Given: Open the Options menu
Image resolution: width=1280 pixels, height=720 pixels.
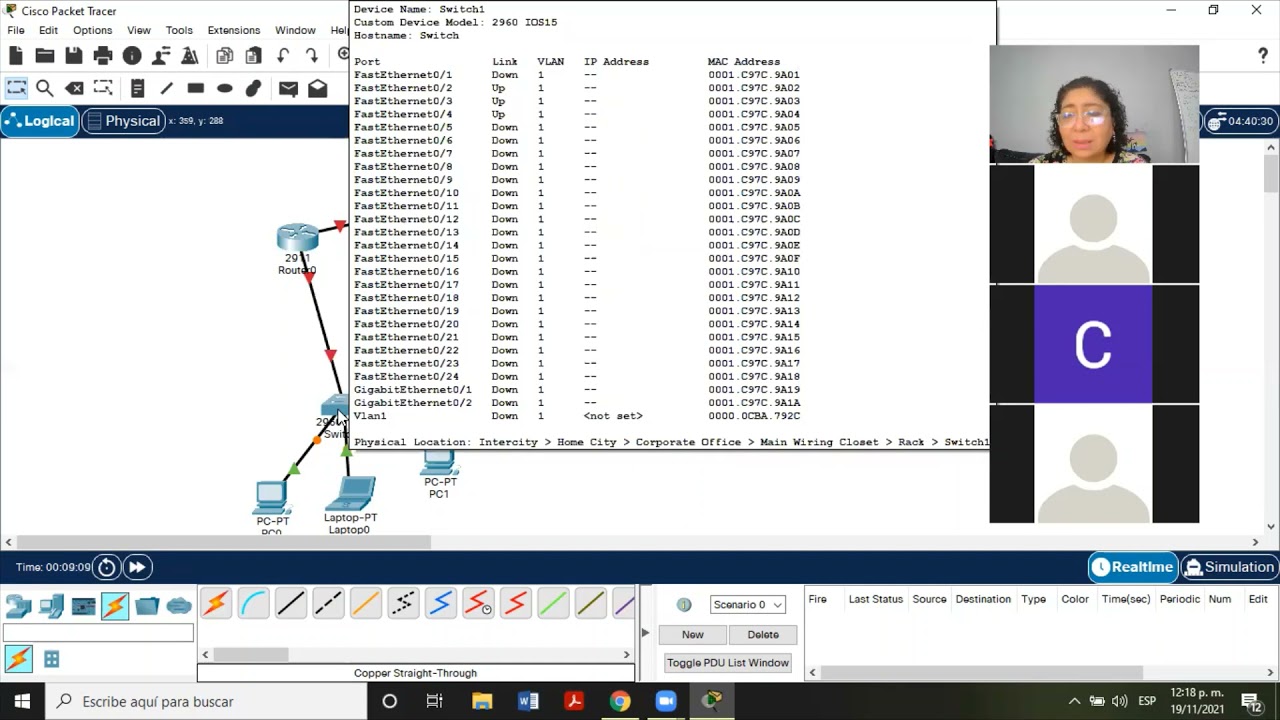Looking at the screenshot, I should [x=92, y=30].
